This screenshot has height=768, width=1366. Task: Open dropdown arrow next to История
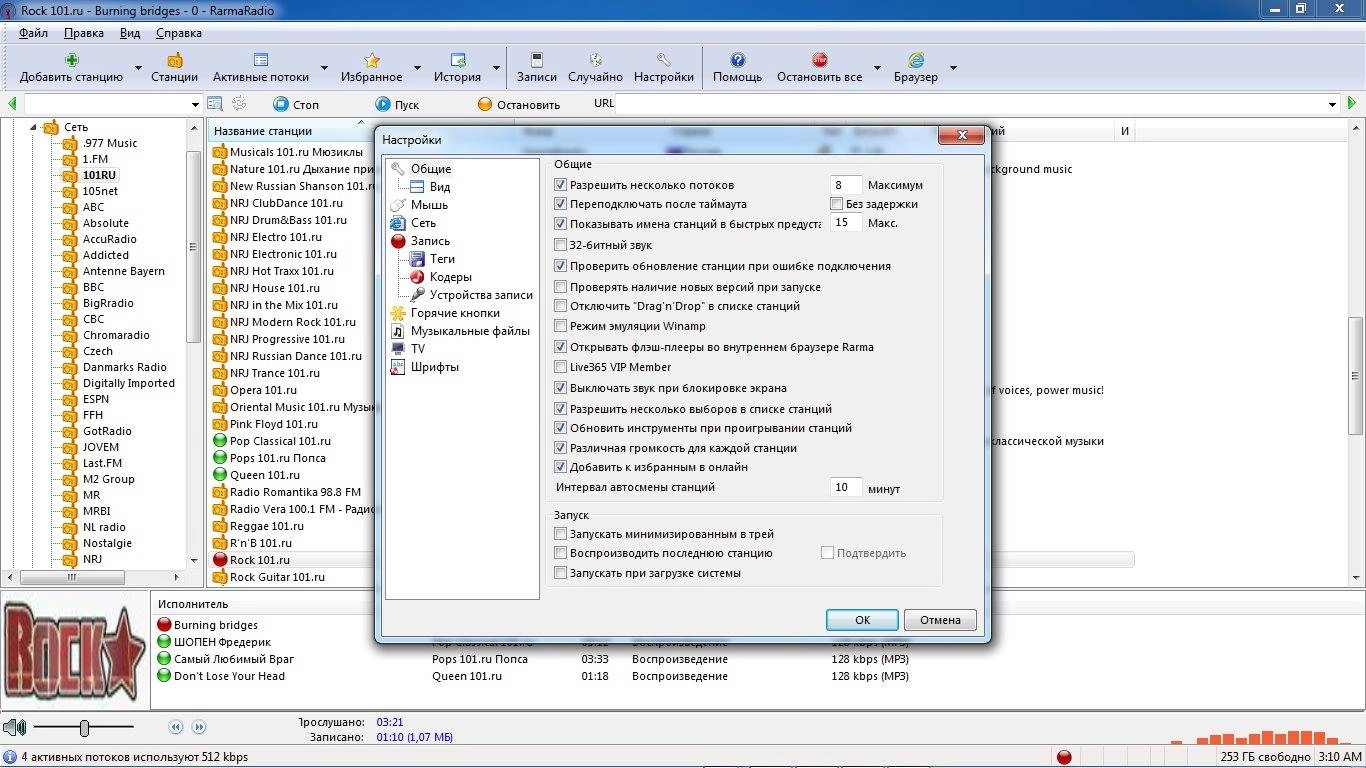tap(496, 68)
